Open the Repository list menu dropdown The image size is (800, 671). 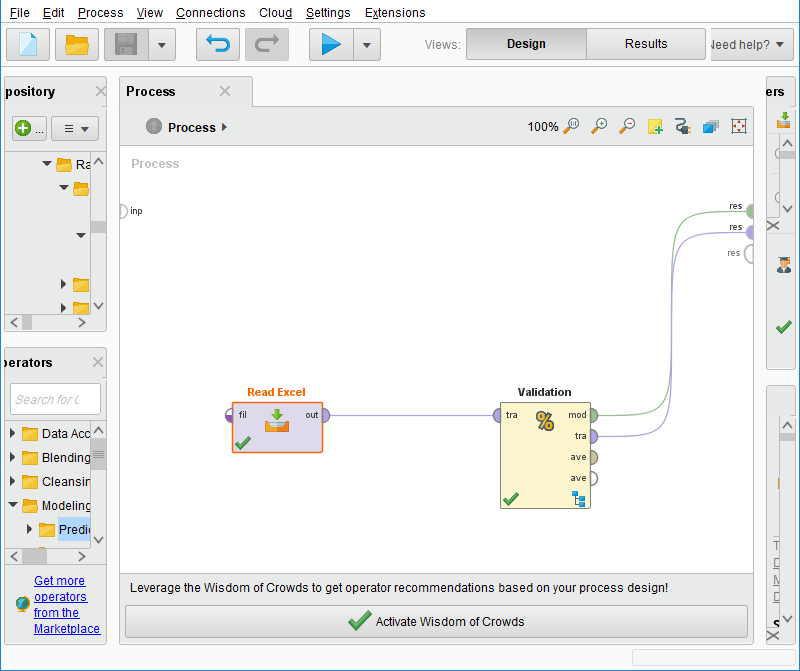click(x=75, y=128)
